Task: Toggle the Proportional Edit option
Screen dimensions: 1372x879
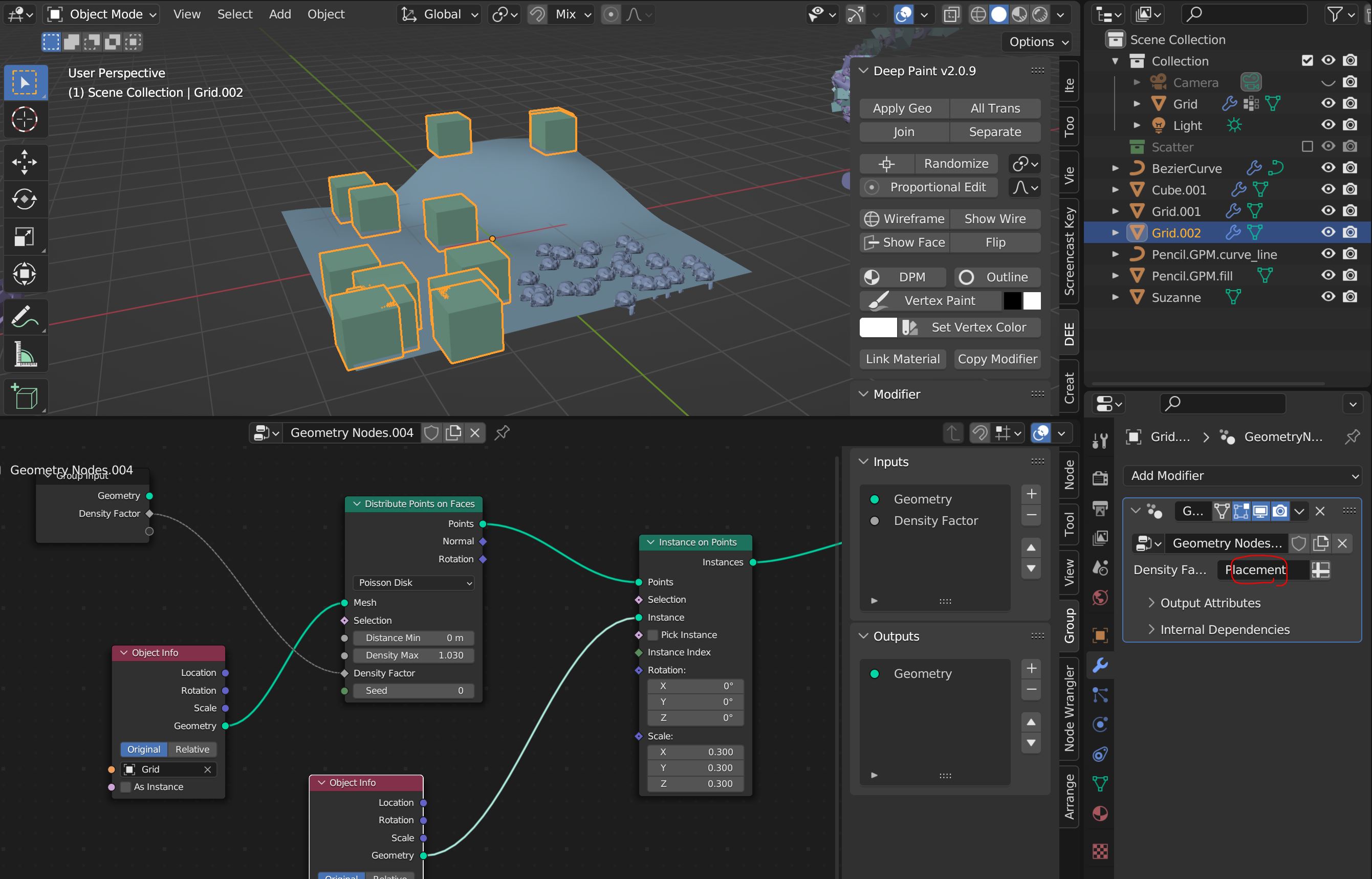Action: coord(928,187)
